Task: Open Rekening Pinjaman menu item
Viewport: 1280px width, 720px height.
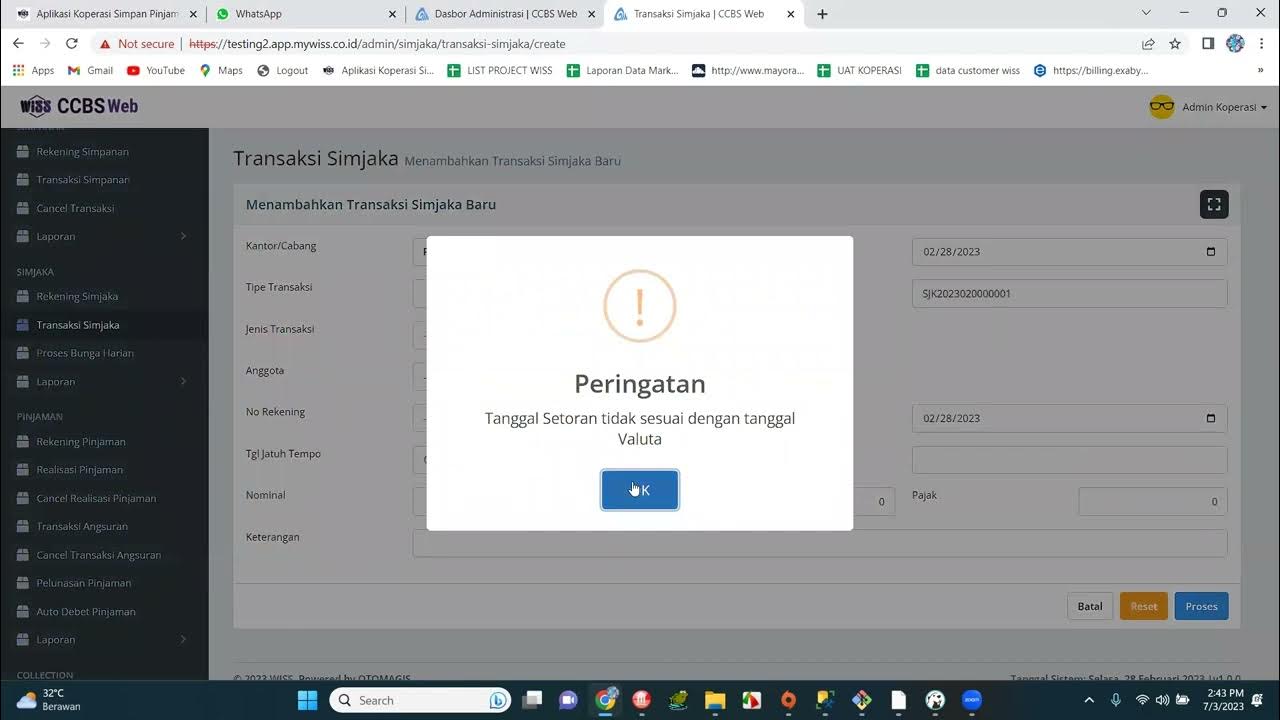Action: tap(81, 441)
